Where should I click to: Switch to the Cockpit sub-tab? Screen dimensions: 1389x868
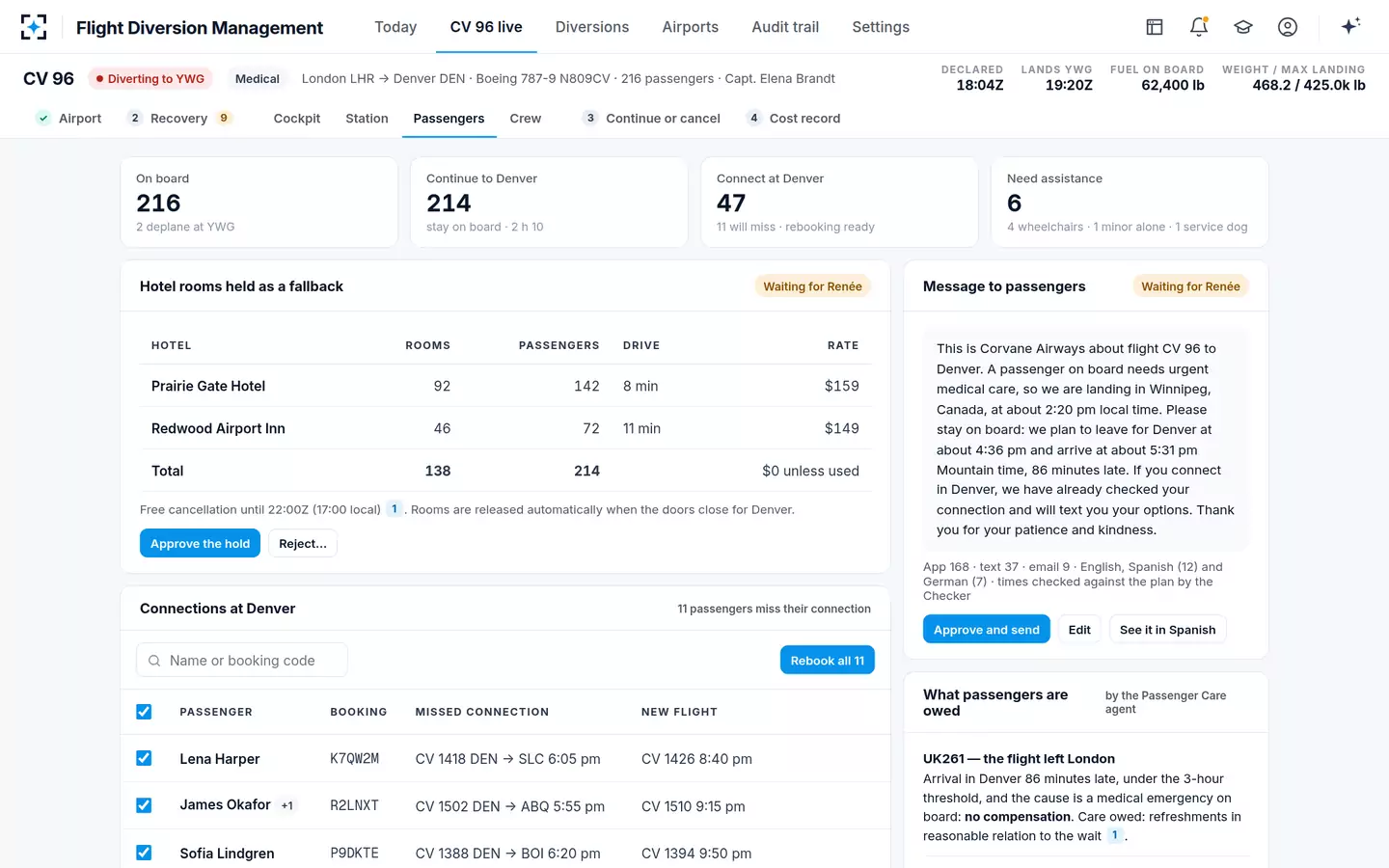click(297, 119)
